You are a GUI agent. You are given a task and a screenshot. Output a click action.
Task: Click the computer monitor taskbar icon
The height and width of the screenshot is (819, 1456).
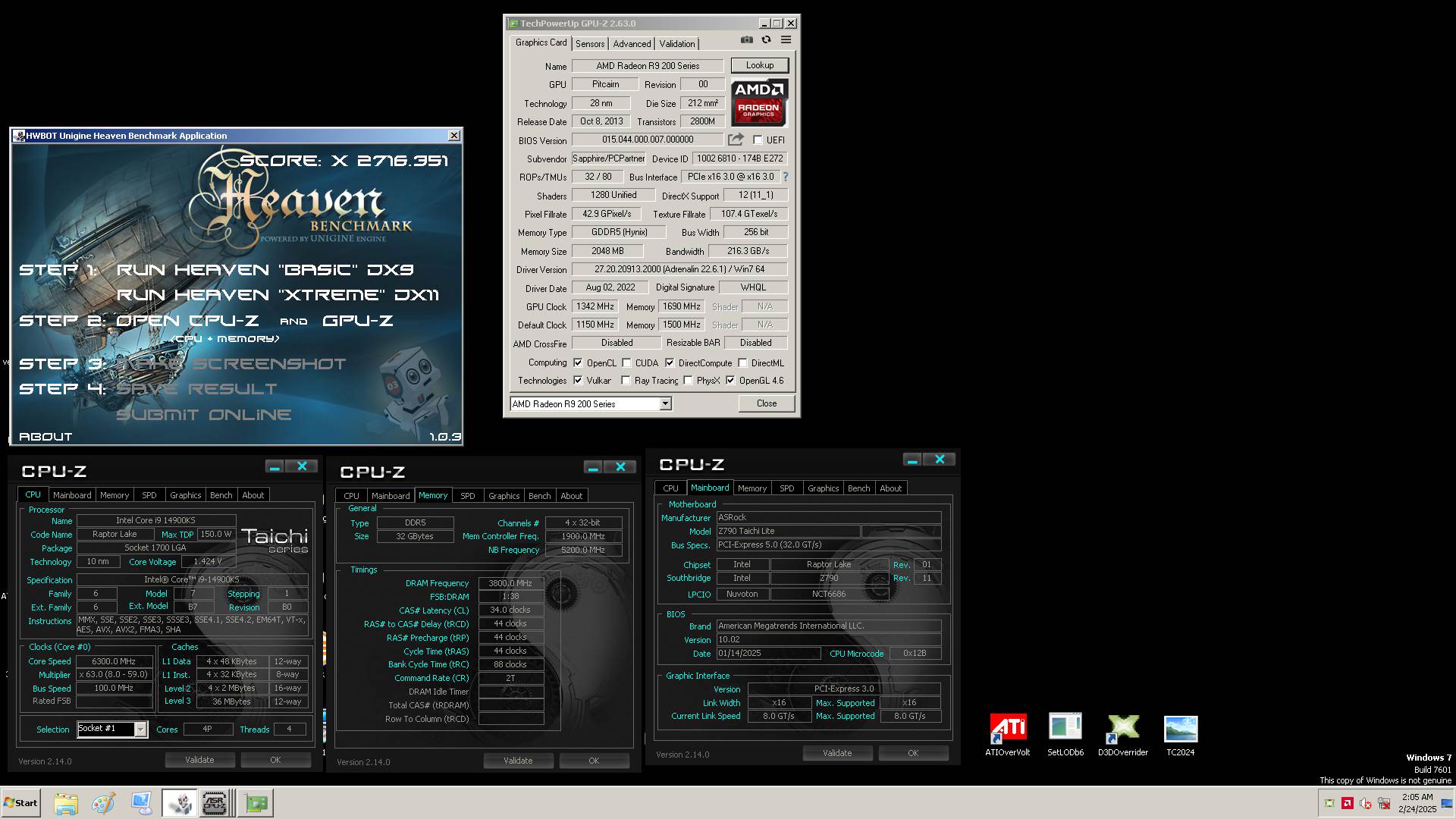pos(141,803)
